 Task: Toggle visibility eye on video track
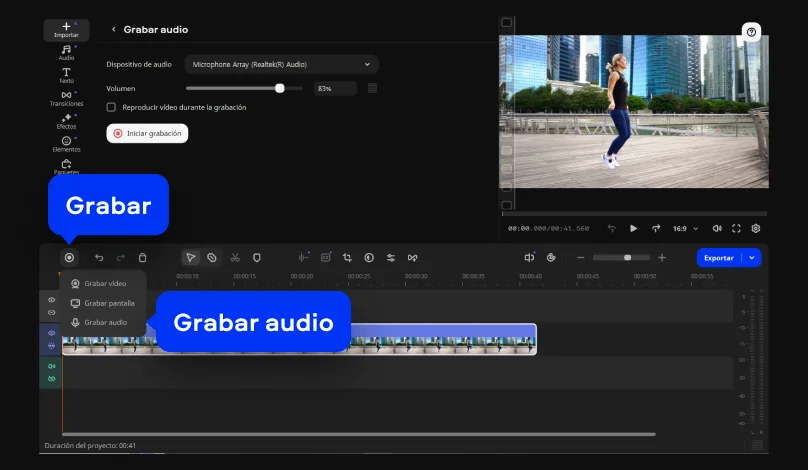point(52,333)
